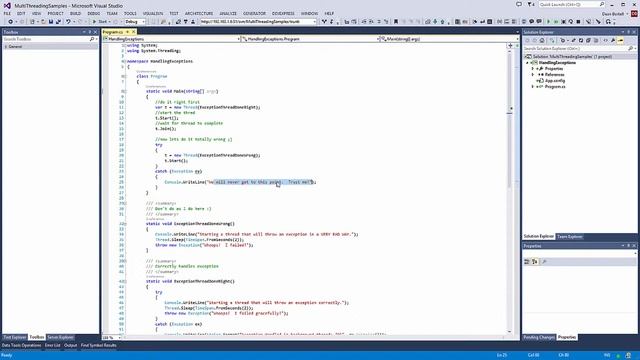The image size is (640, 360).
Task: Click the View Code icon in Solution Explorer
Action: tap(605, 40)
